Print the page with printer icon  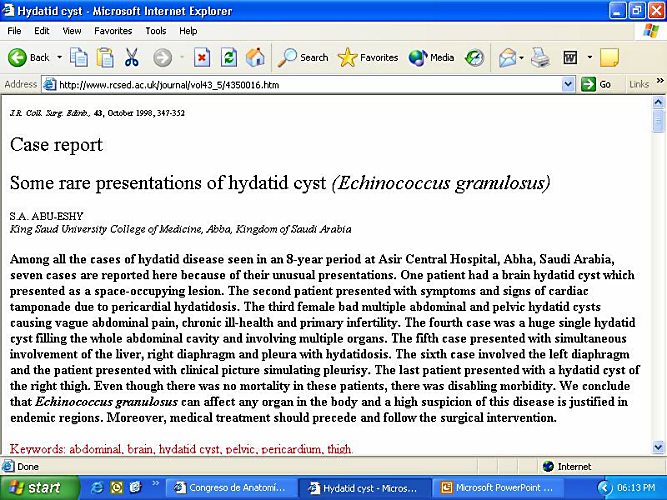pyautogui.click(x=540, y=57)
